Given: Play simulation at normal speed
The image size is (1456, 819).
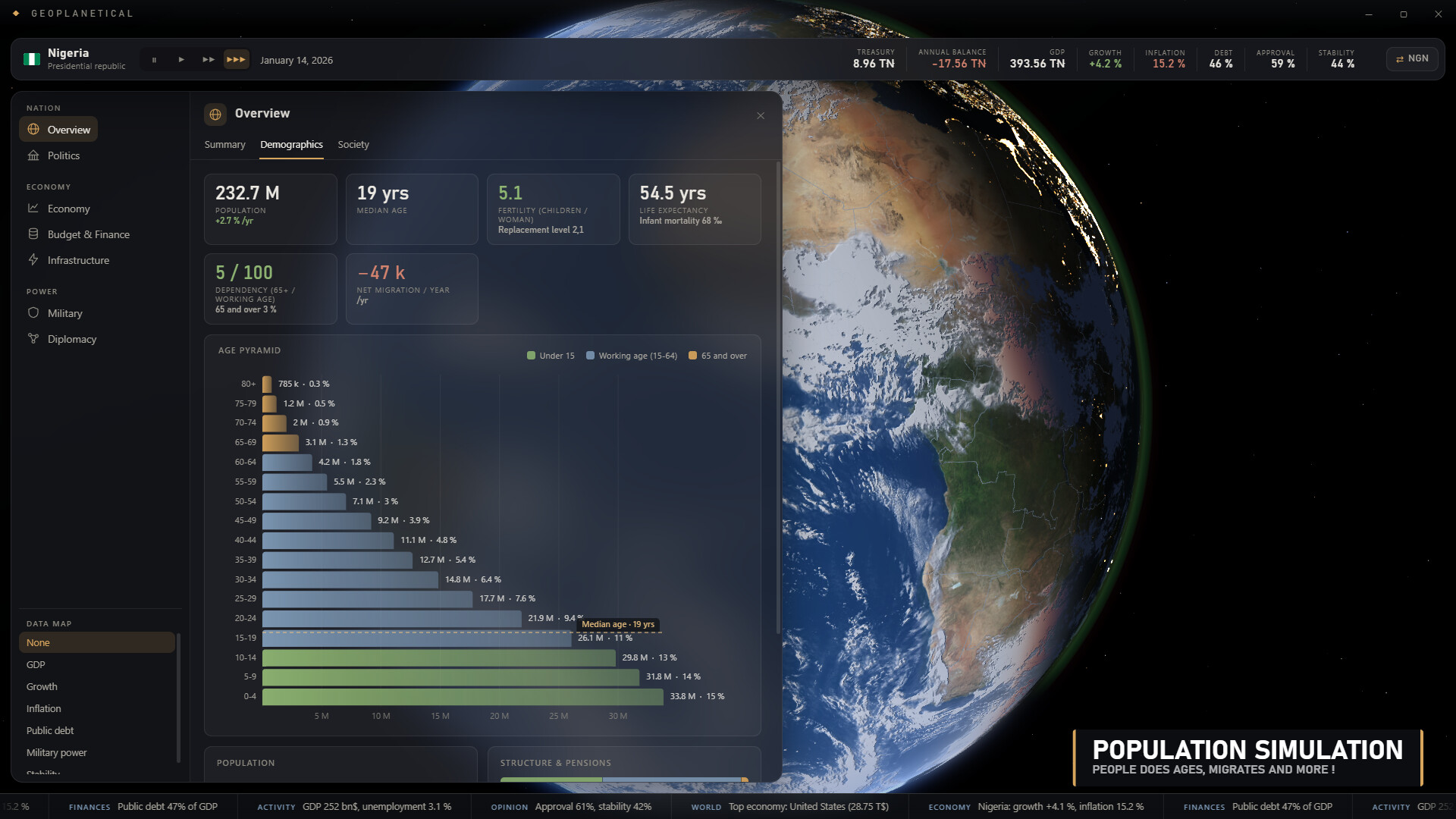Looking at the screenshot, I should (181, 60).
